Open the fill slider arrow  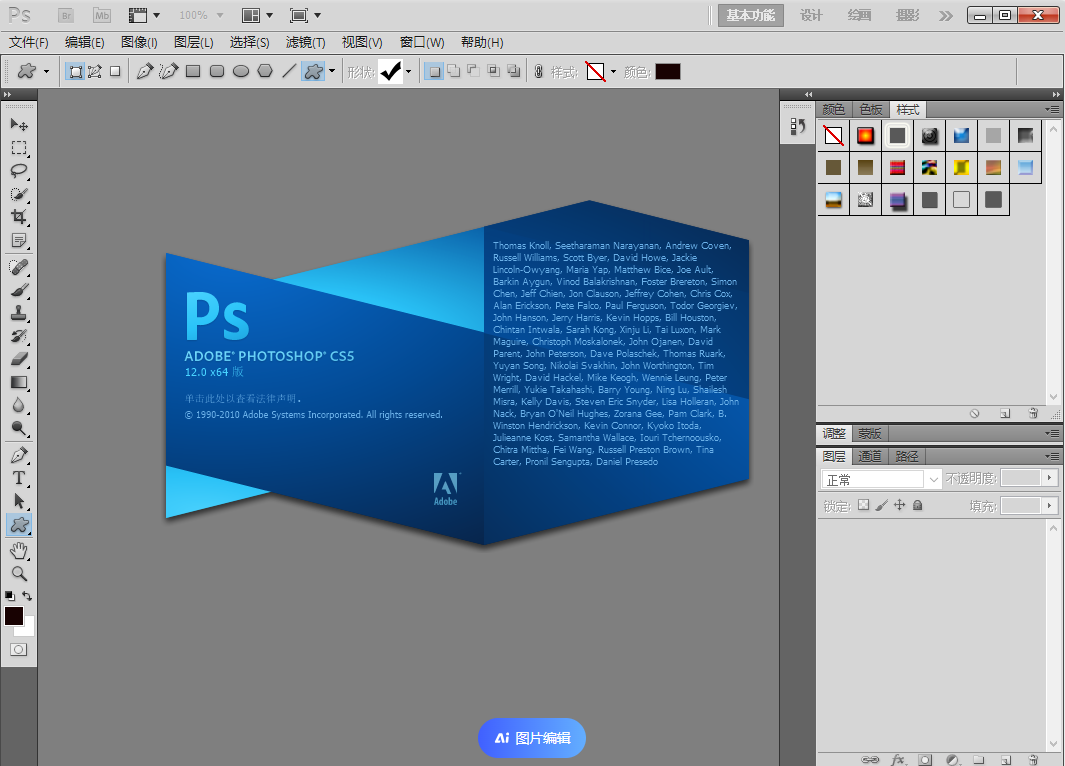[x=1049, y=506]
